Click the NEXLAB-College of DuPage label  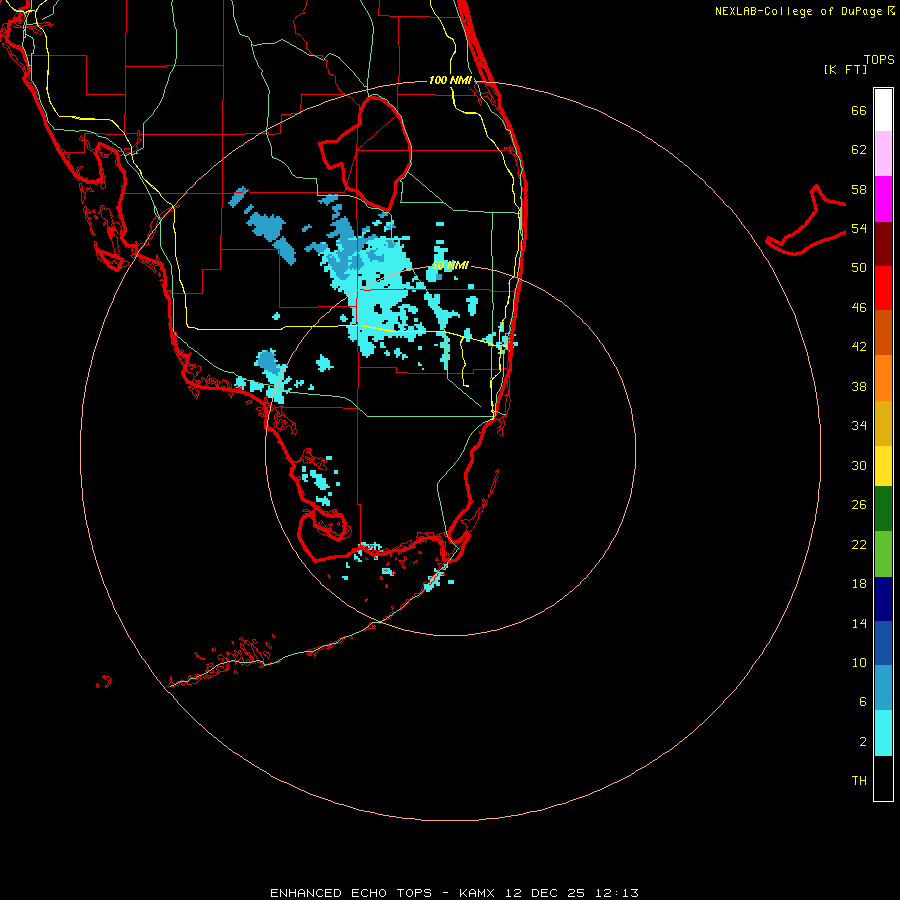(x=799, y=11)
